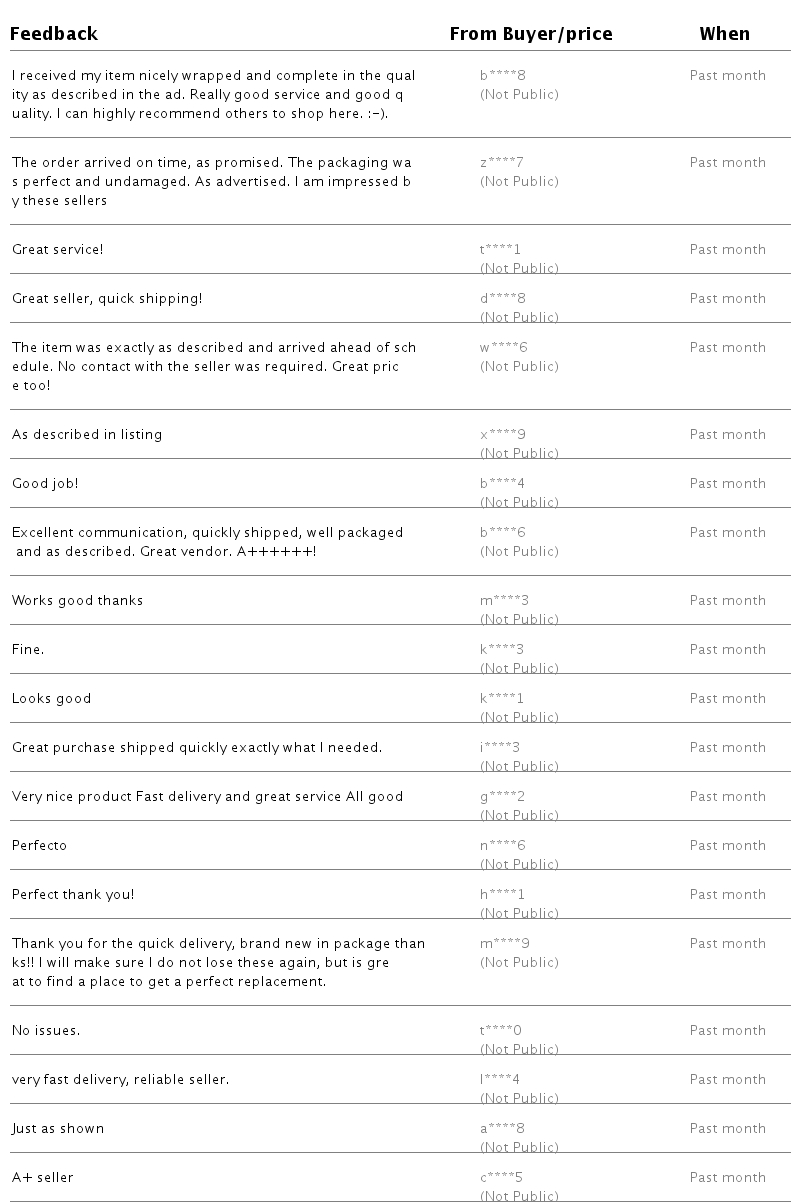This screenshot has width=800, height=1202.
Task: Select buyer h****1 username
Action: tap(503, 894)
